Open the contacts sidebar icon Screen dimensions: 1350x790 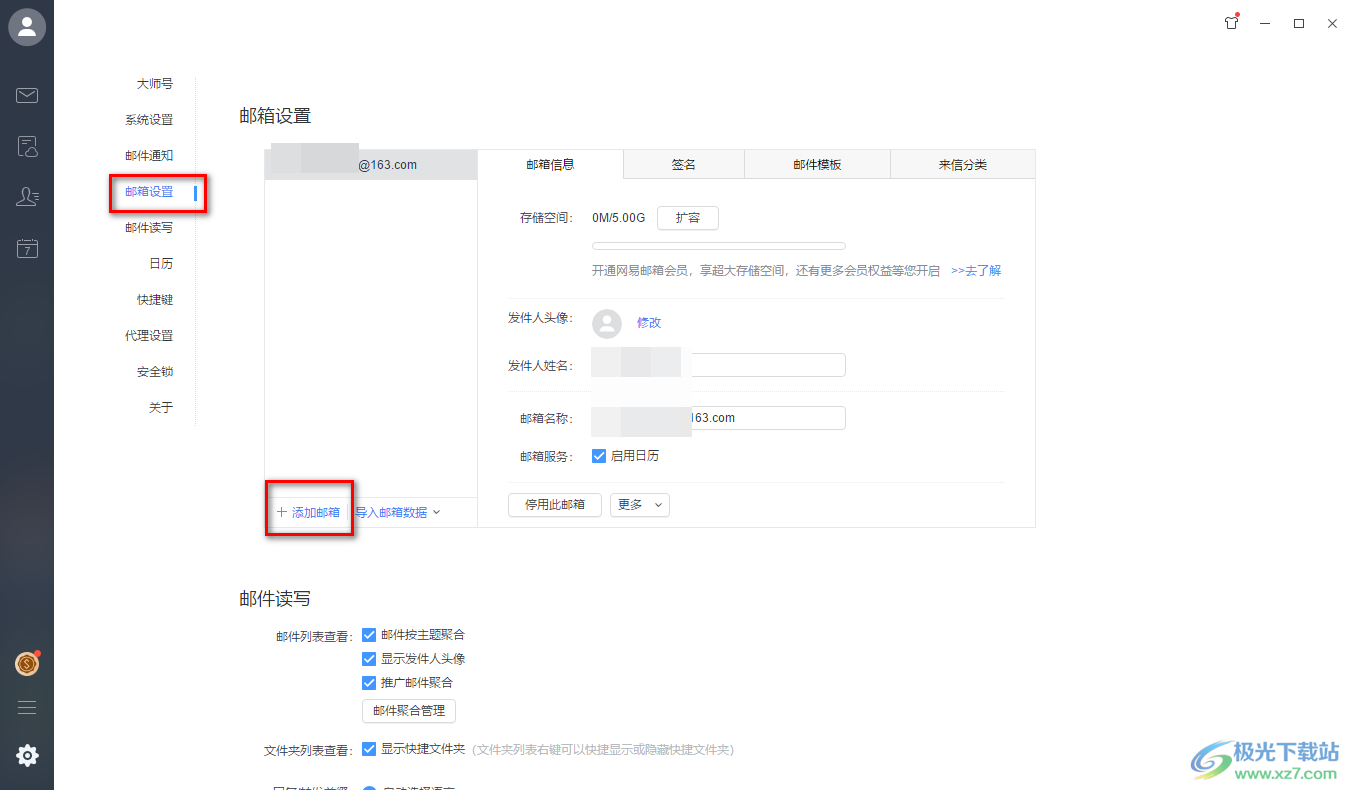27,197
